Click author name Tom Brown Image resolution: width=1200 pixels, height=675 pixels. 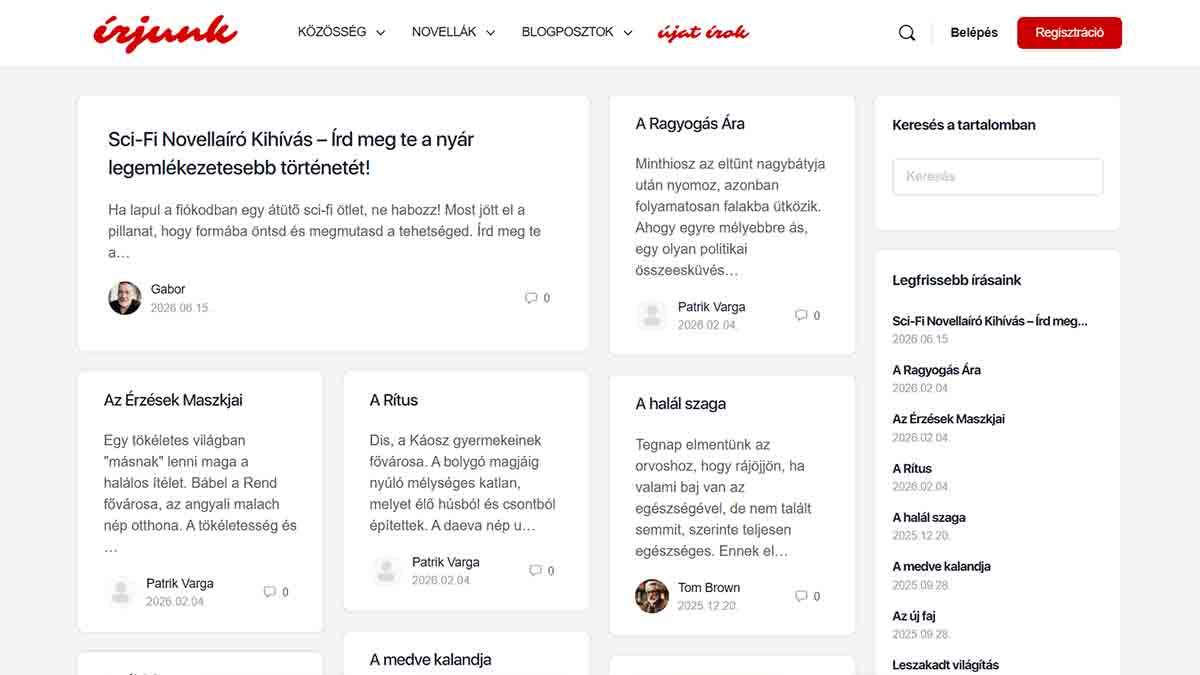pos(709,588)
